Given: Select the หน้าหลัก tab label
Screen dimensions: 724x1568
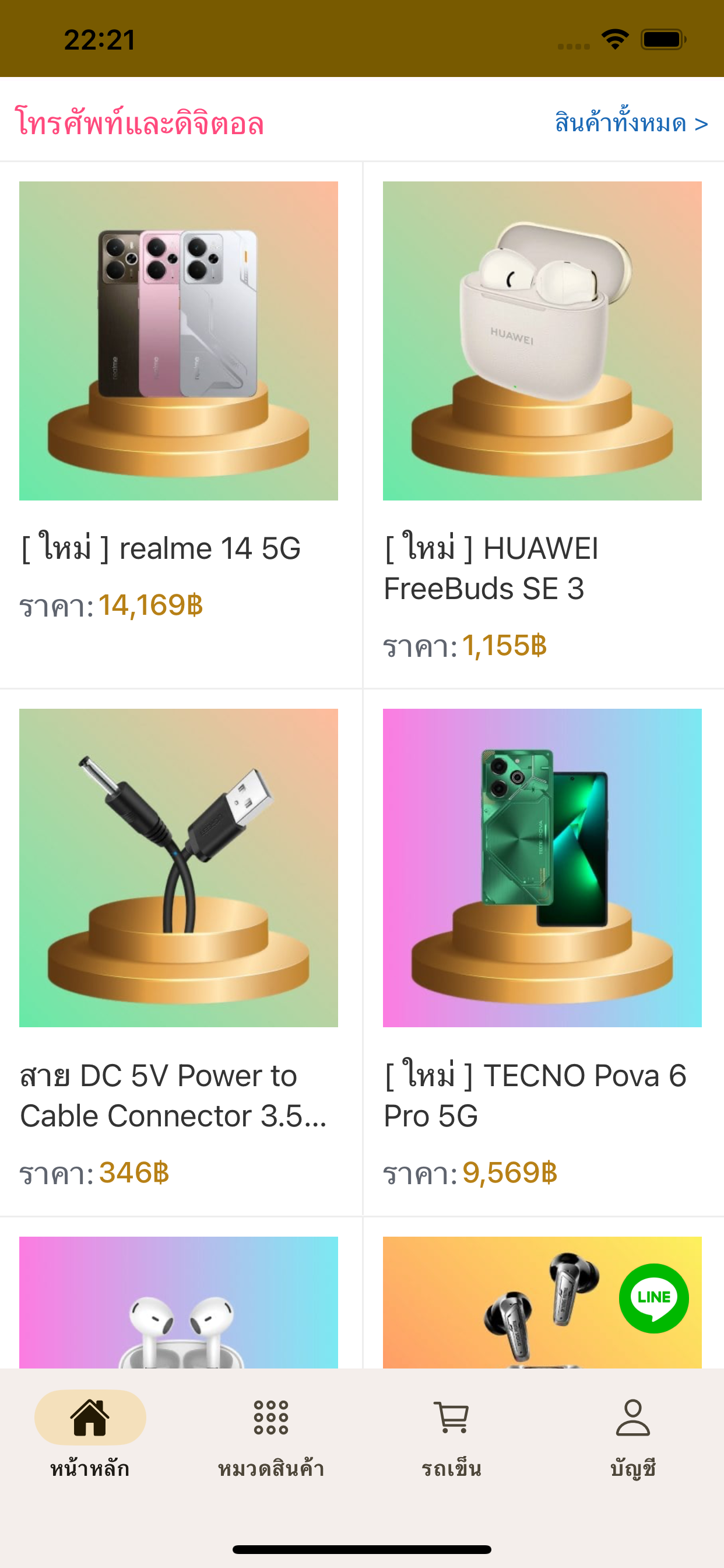Looking at the screenshot, I should coord(90,1469).
